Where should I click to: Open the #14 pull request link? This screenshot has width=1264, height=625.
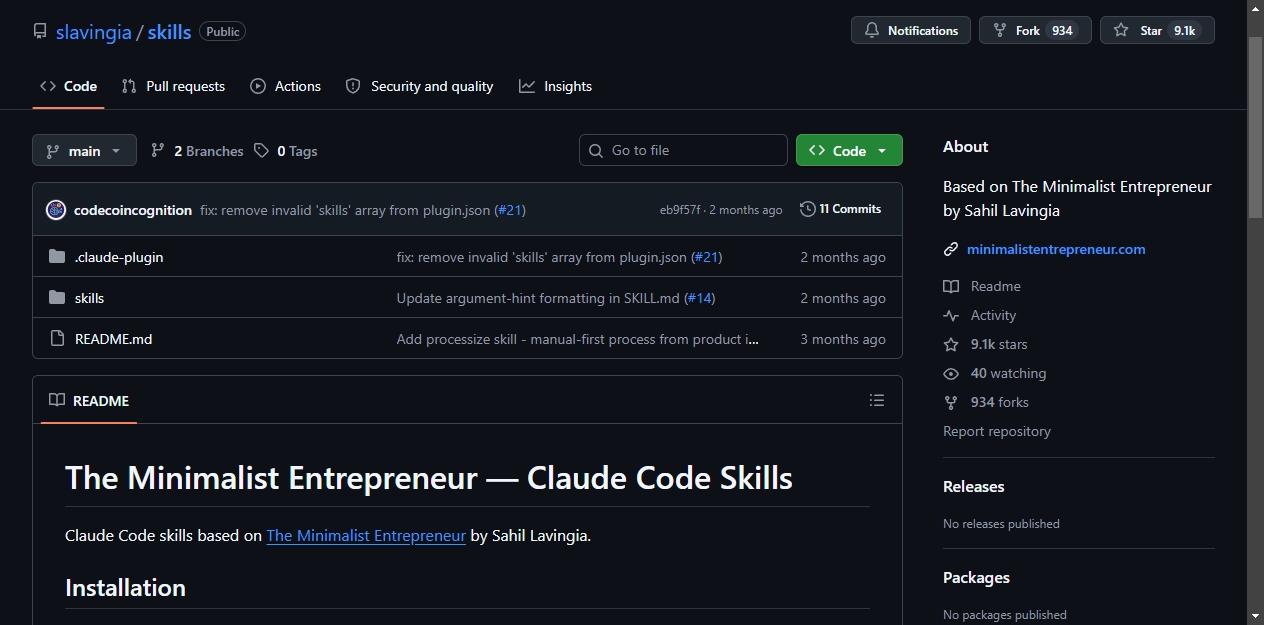(699, 298)
